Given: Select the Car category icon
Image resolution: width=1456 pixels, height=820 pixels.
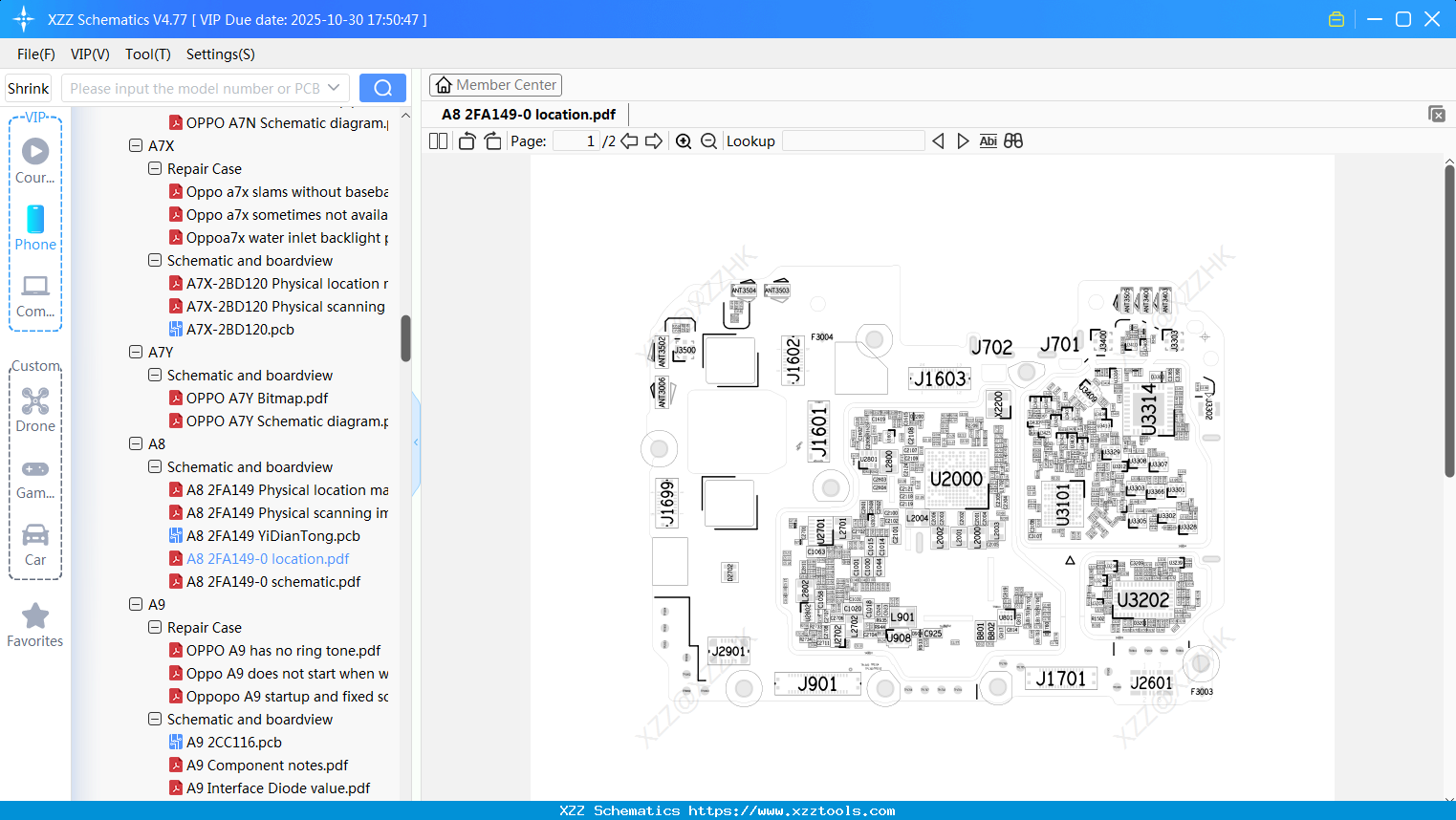Looking at the screenshot, I should coord(35,545).
